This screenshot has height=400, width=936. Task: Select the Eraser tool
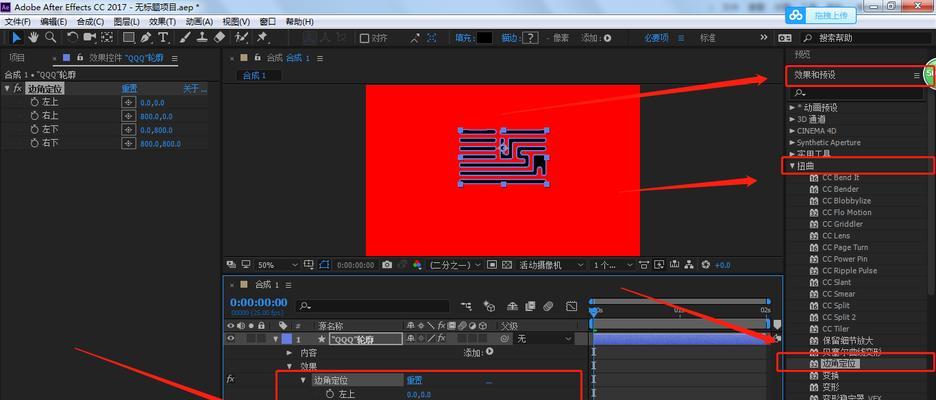click(x=219, y=38)
